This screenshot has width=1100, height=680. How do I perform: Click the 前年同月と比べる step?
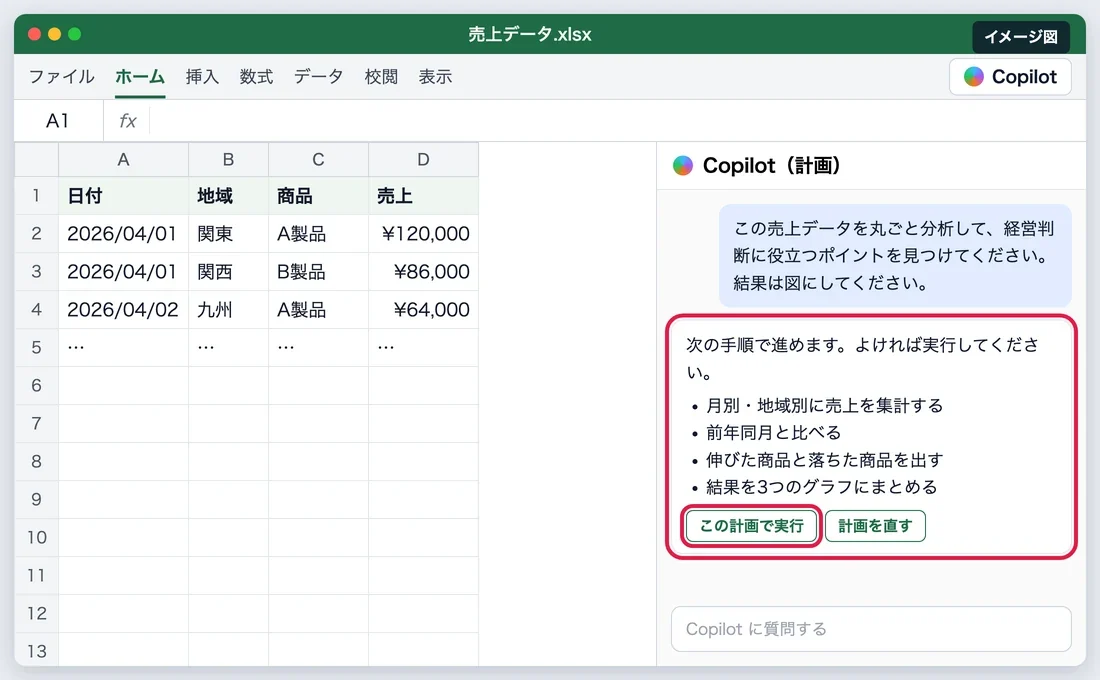(x=773, y=432)
